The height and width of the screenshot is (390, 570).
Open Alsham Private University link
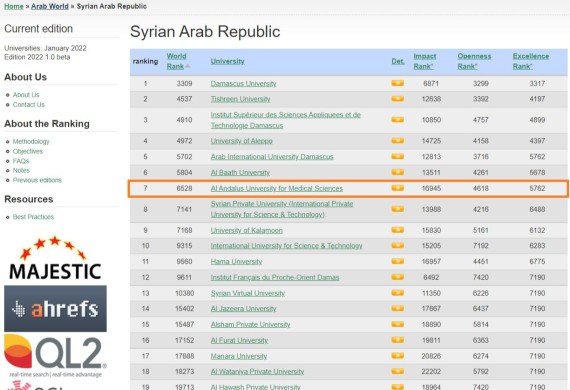click(250, 325)
